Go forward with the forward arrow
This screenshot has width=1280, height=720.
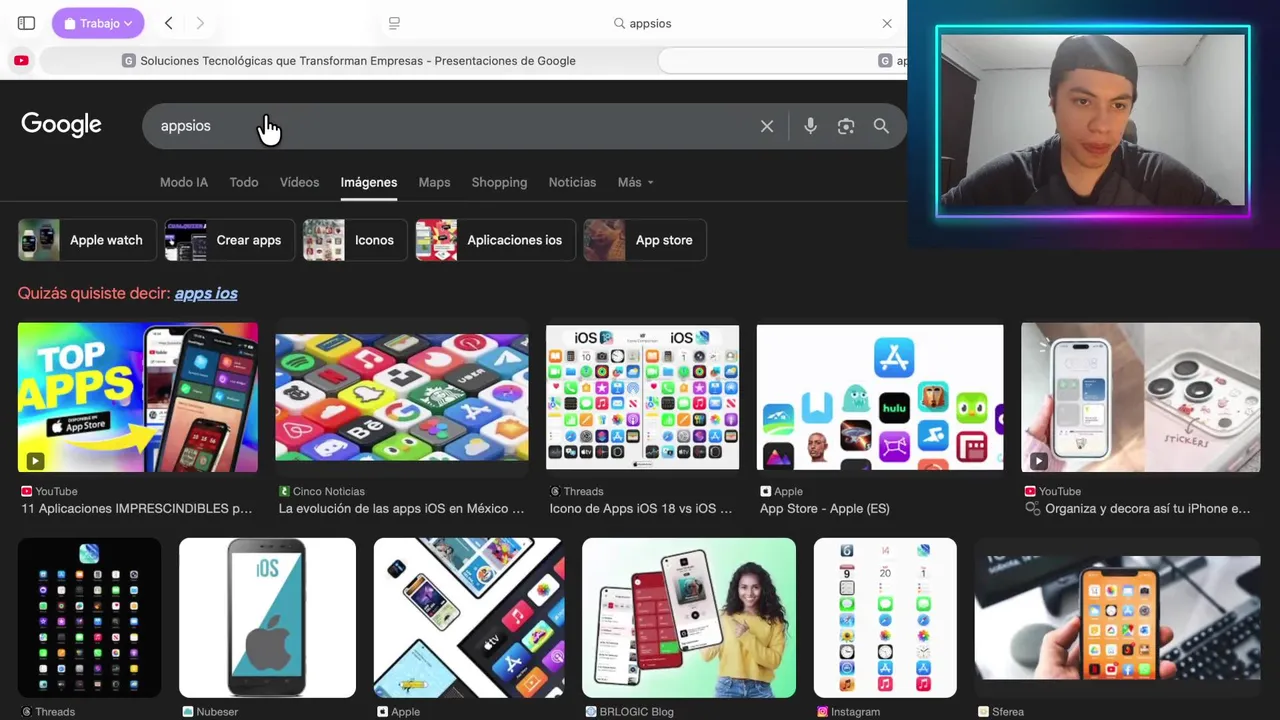(200, 23)
